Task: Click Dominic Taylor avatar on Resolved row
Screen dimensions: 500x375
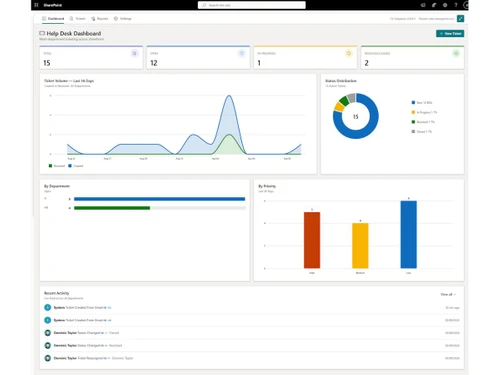Action: [48, 345]
